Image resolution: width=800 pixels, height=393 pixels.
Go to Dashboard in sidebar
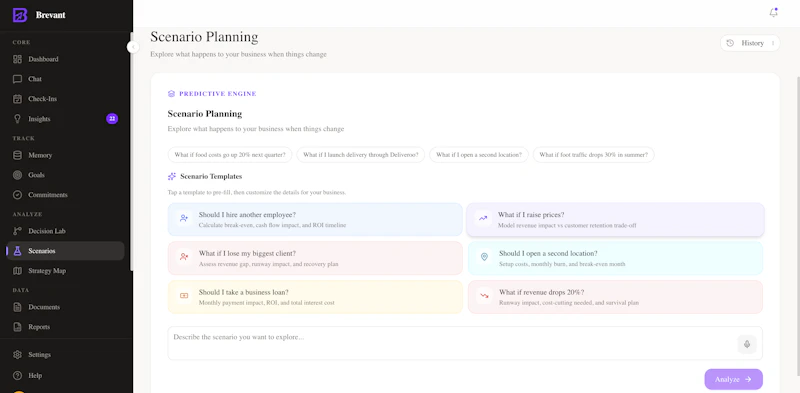(65, 59)
